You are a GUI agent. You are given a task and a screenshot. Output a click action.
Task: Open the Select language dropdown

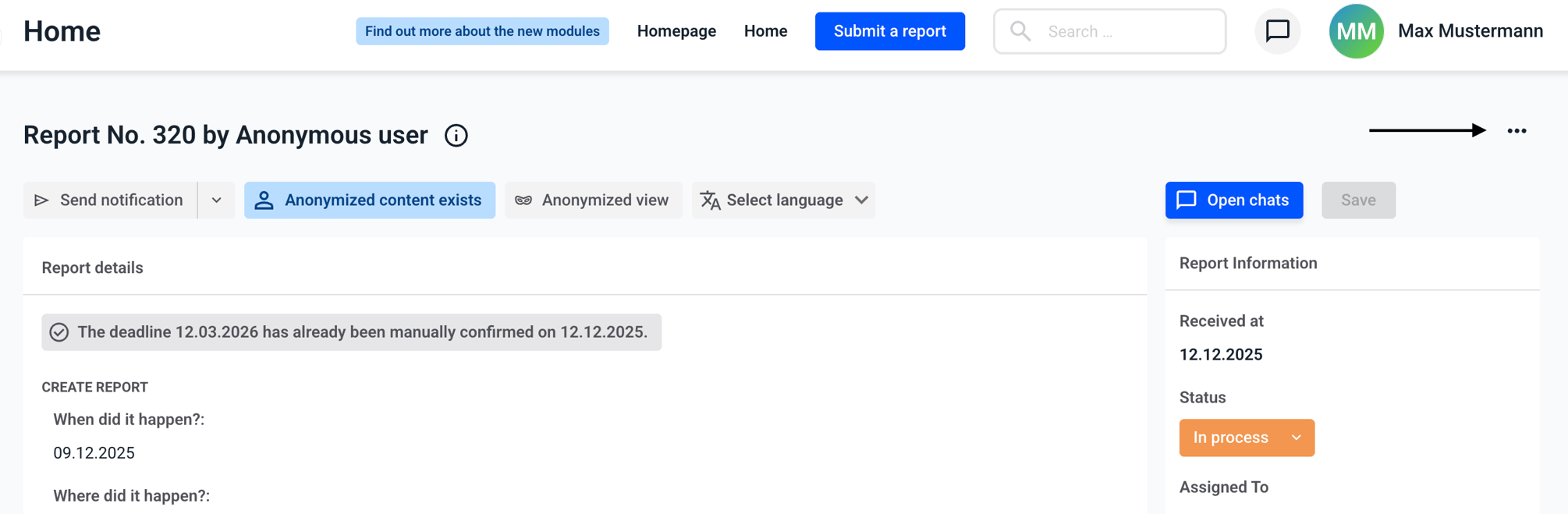coord(783,200)
